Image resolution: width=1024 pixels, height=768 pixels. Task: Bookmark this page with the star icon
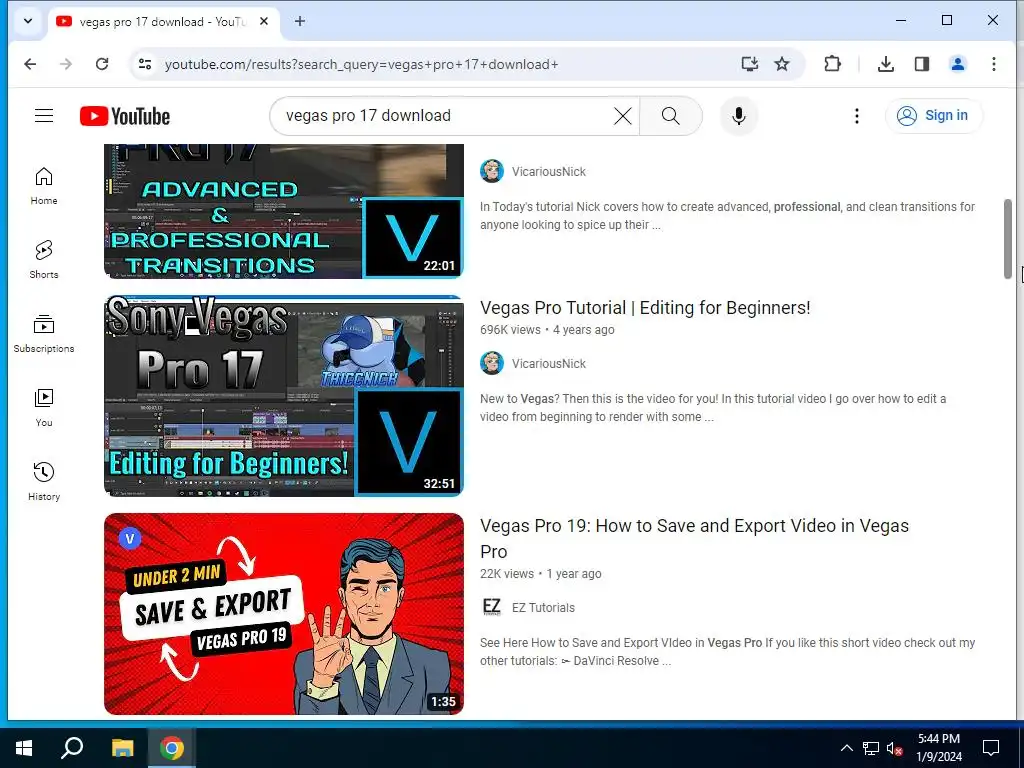coord(782,64)
